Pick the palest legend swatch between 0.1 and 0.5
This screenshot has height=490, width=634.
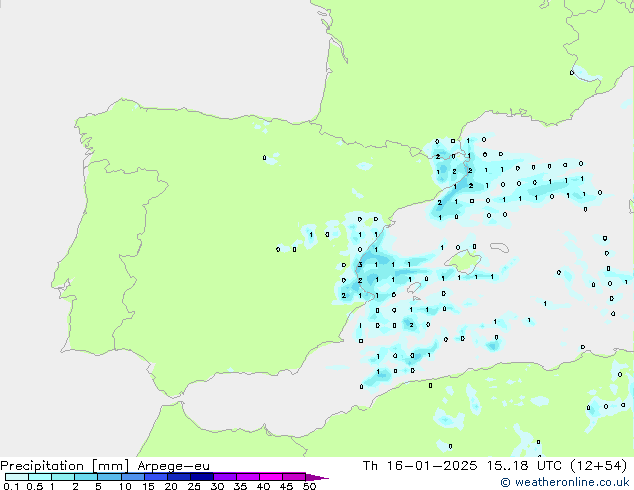pyautogui.click(x=17, y=477)
